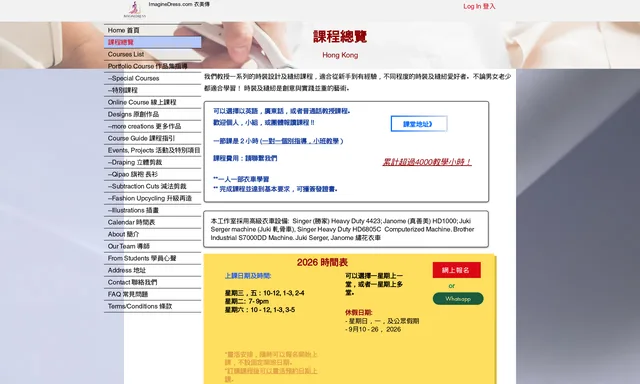Viewport: 640px width, 384px height.
Task: Open the Log In 登入 link
Action: pyautogui.click(x=479, y=7)
